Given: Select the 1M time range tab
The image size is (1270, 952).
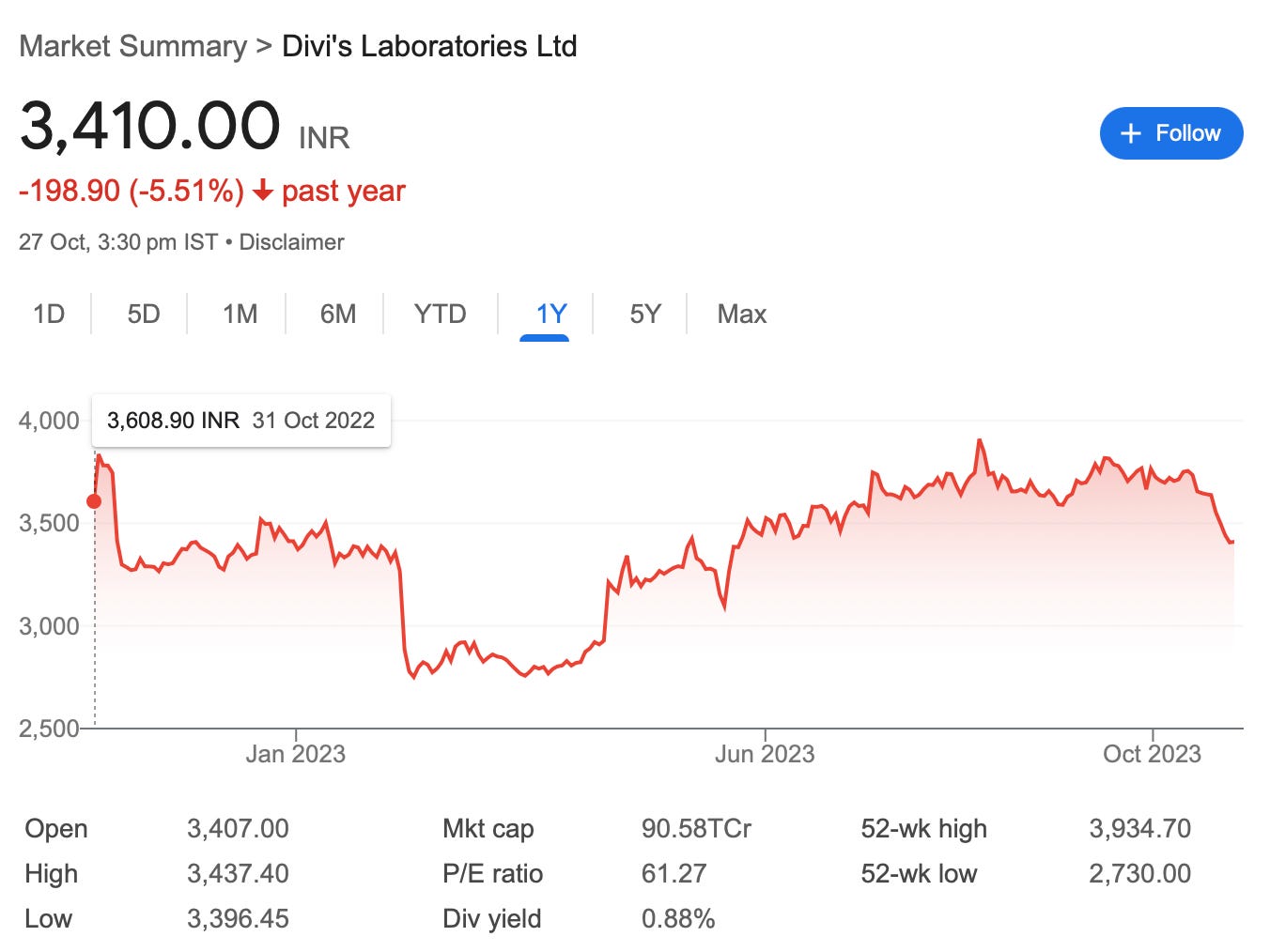Looking at the screenshot, I should tap(240, 314).
